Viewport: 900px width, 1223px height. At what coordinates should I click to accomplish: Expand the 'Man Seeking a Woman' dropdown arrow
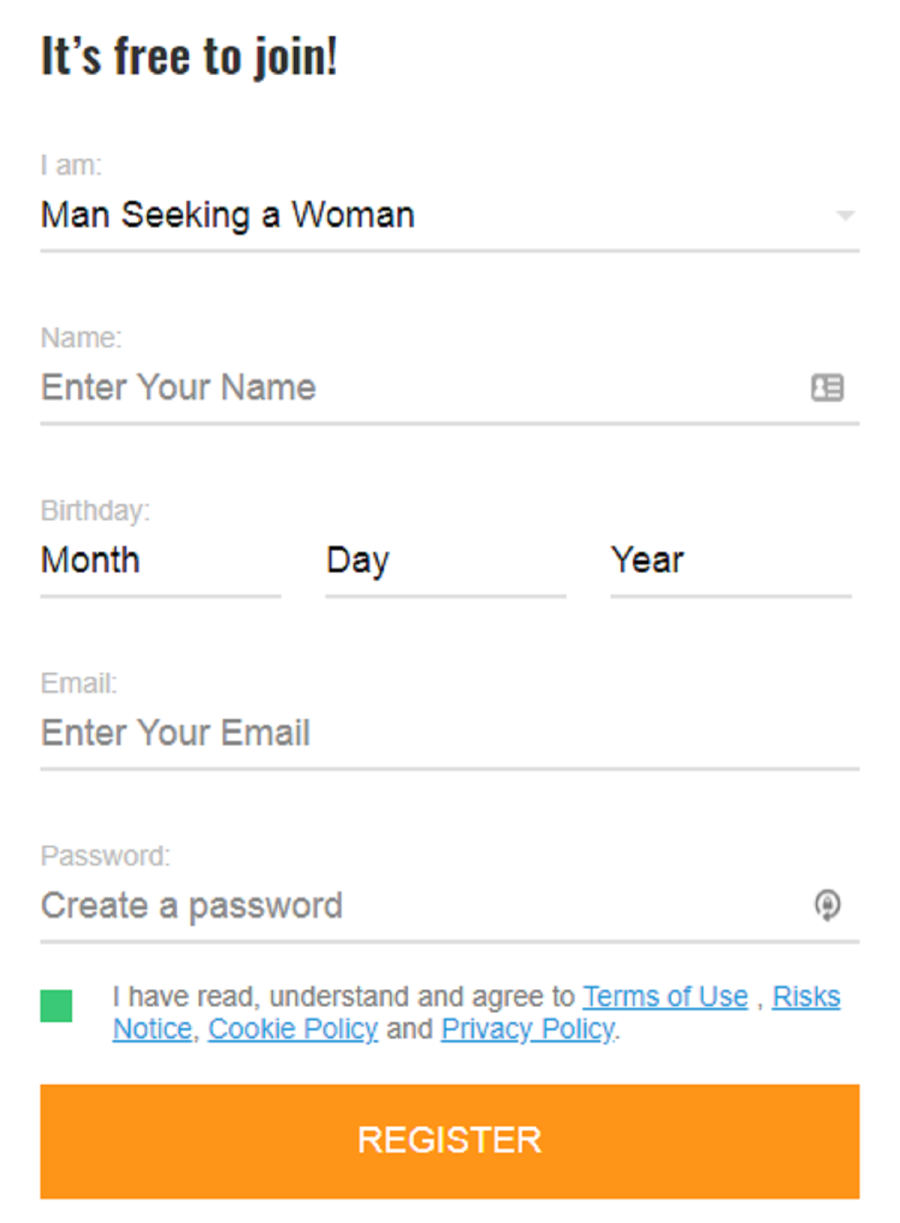pos(845,216)
